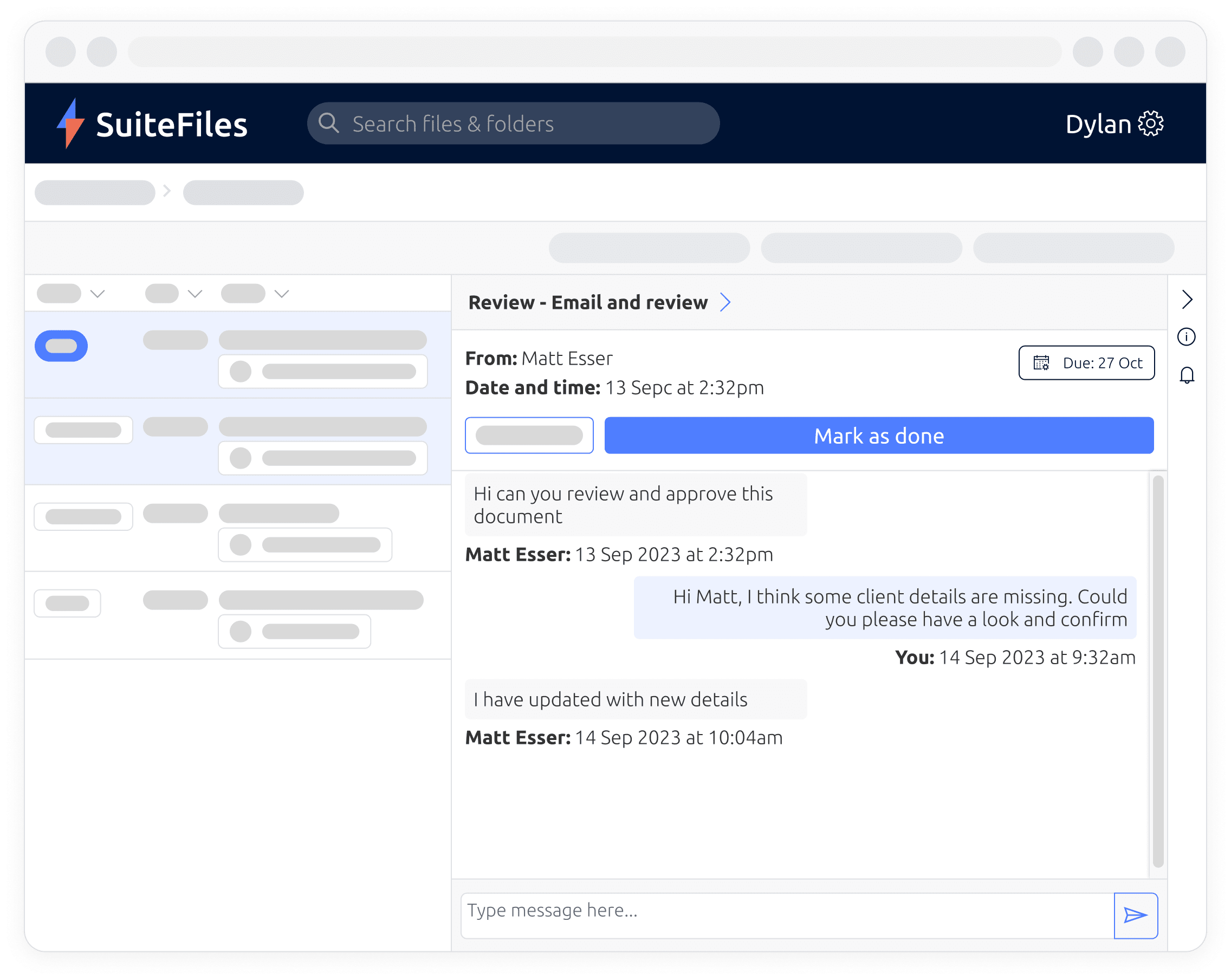Select the blue highlighted status pill
This screenshot has width=1231, height=980.
pos(61,346)
